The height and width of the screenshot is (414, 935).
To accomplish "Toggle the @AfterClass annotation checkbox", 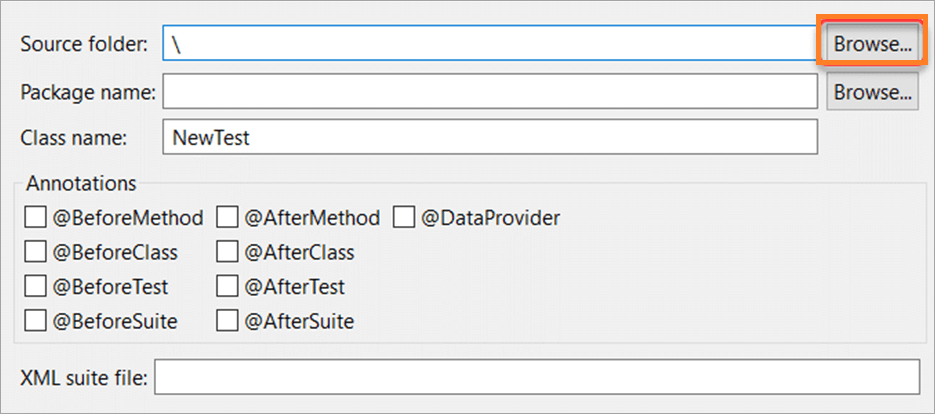I will pos(228,252).
